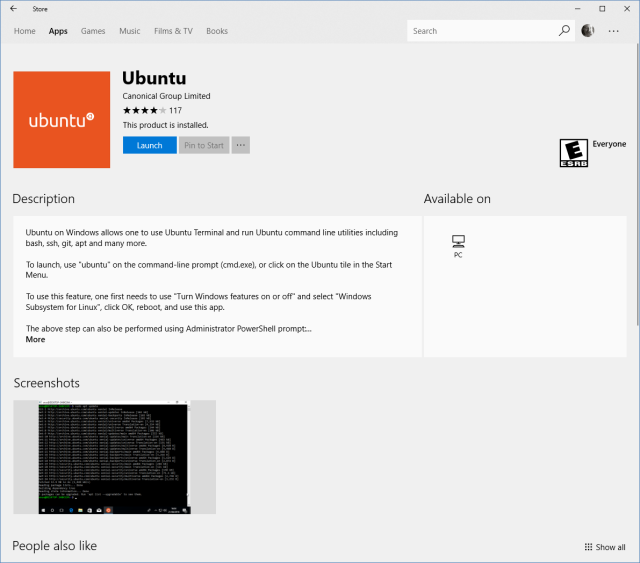Click the 'People also like' heading
640x563 pixels.
[55, 546]
